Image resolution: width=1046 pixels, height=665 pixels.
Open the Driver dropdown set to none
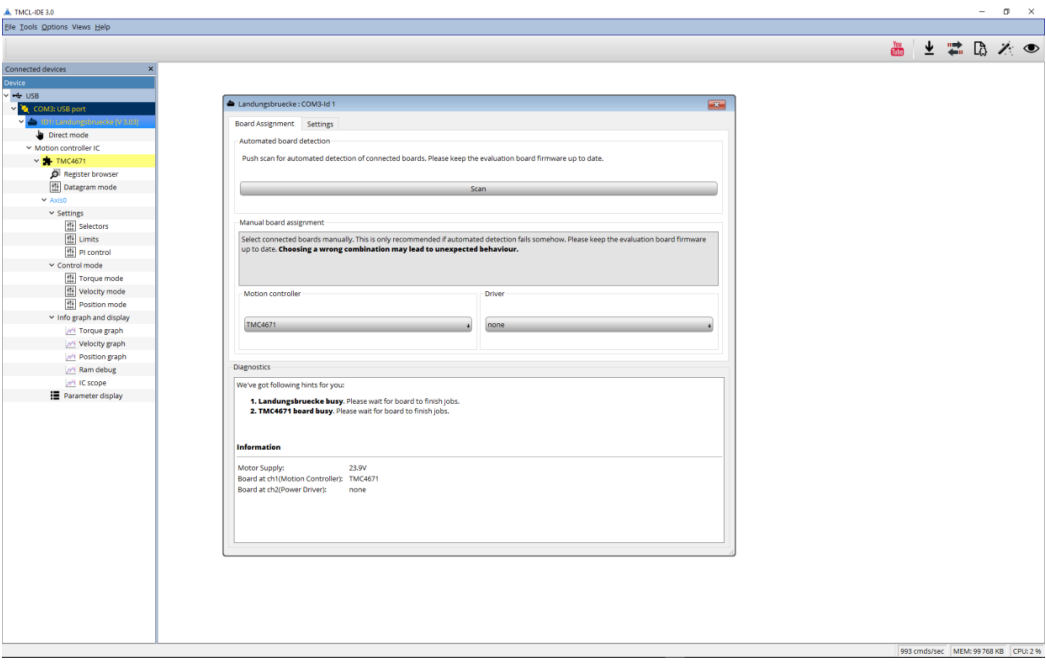(599, 325)
